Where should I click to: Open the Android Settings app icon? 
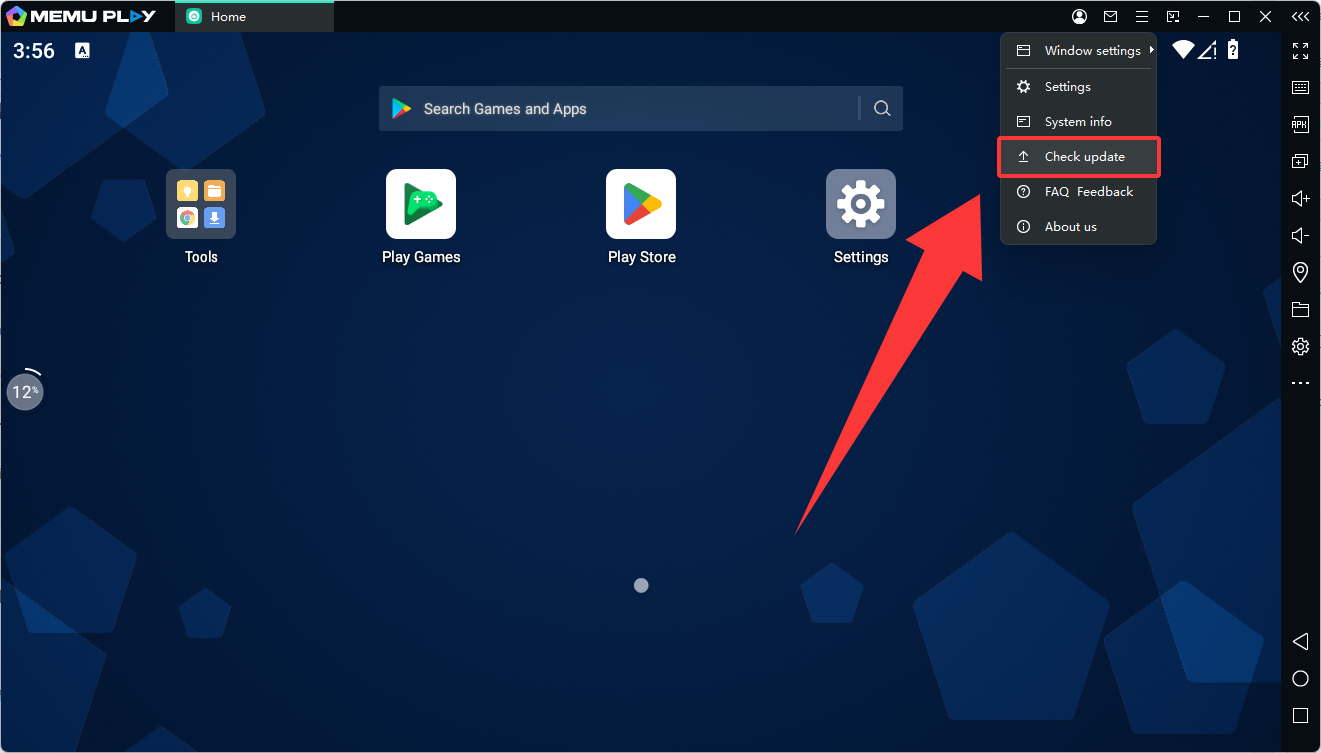pos(860,204)
